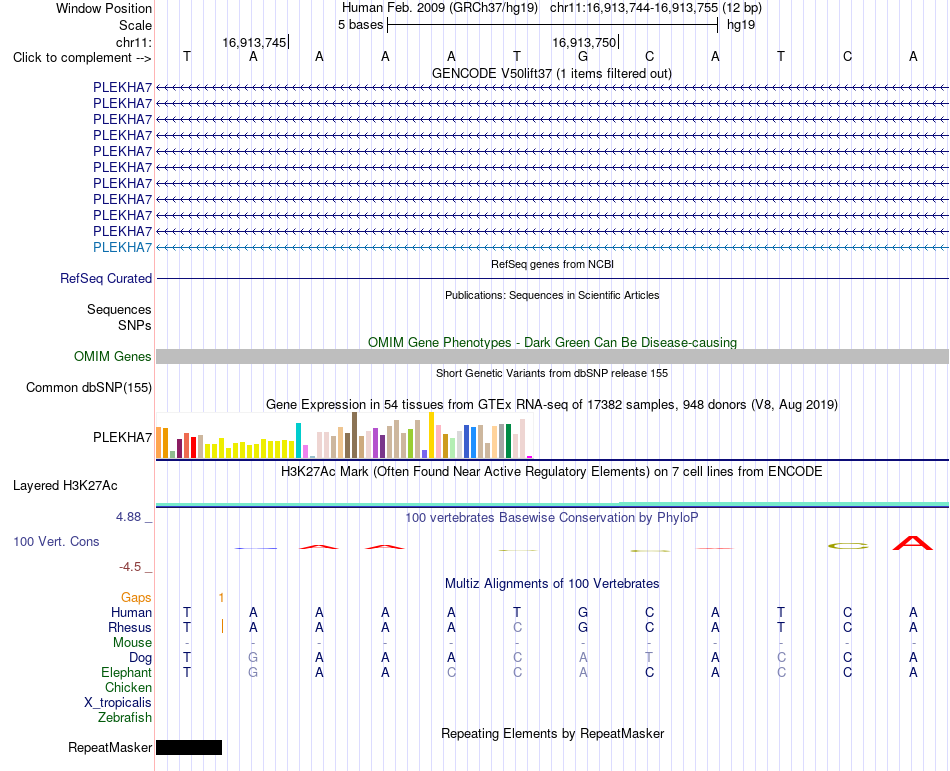Screen dimensions: 950x771
Task: Click 'Multiz Alignments of 100 Vertebrates' title
Action: point(552,584)
